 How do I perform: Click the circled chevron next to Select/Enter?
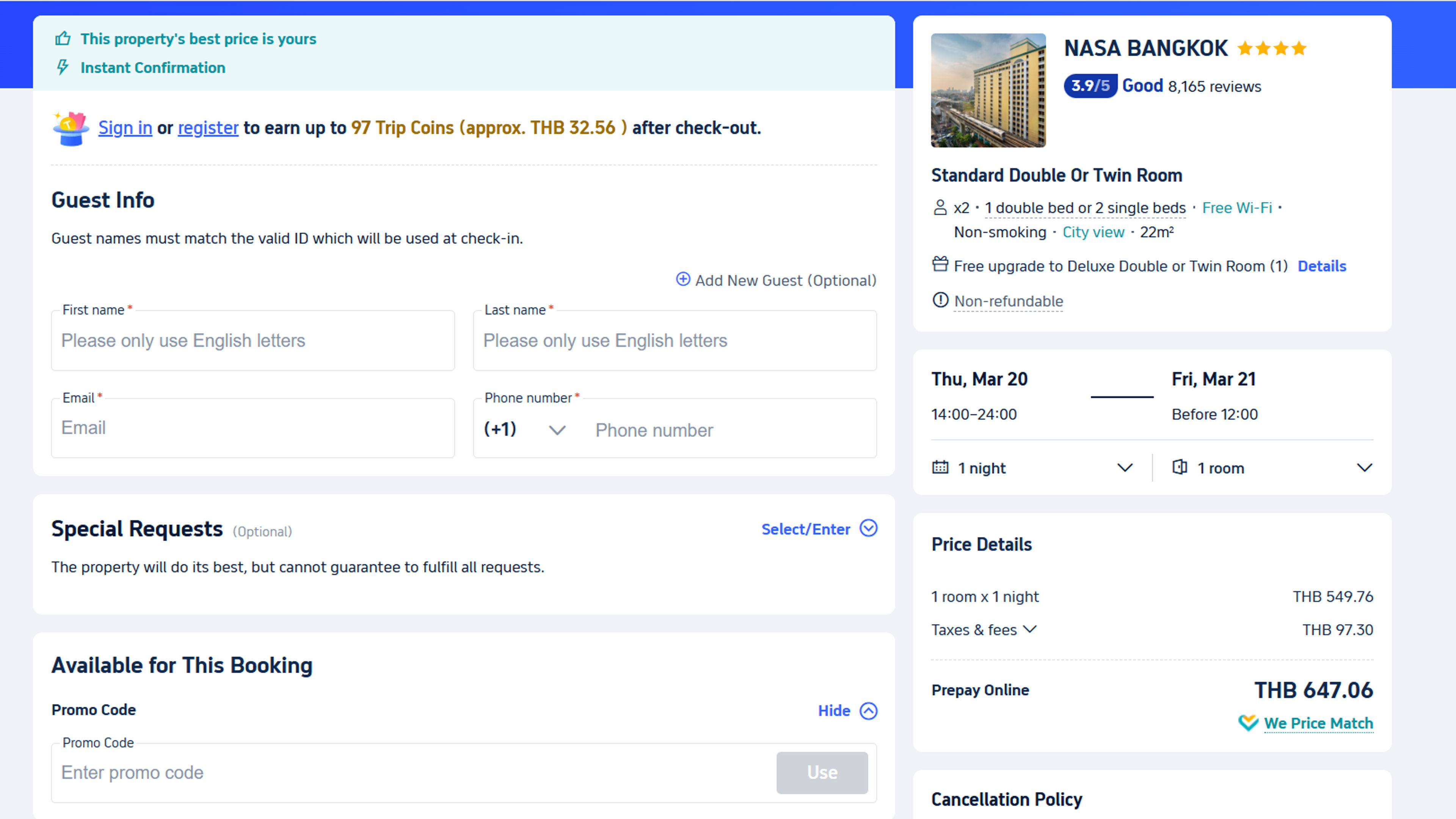pos(868,529)
